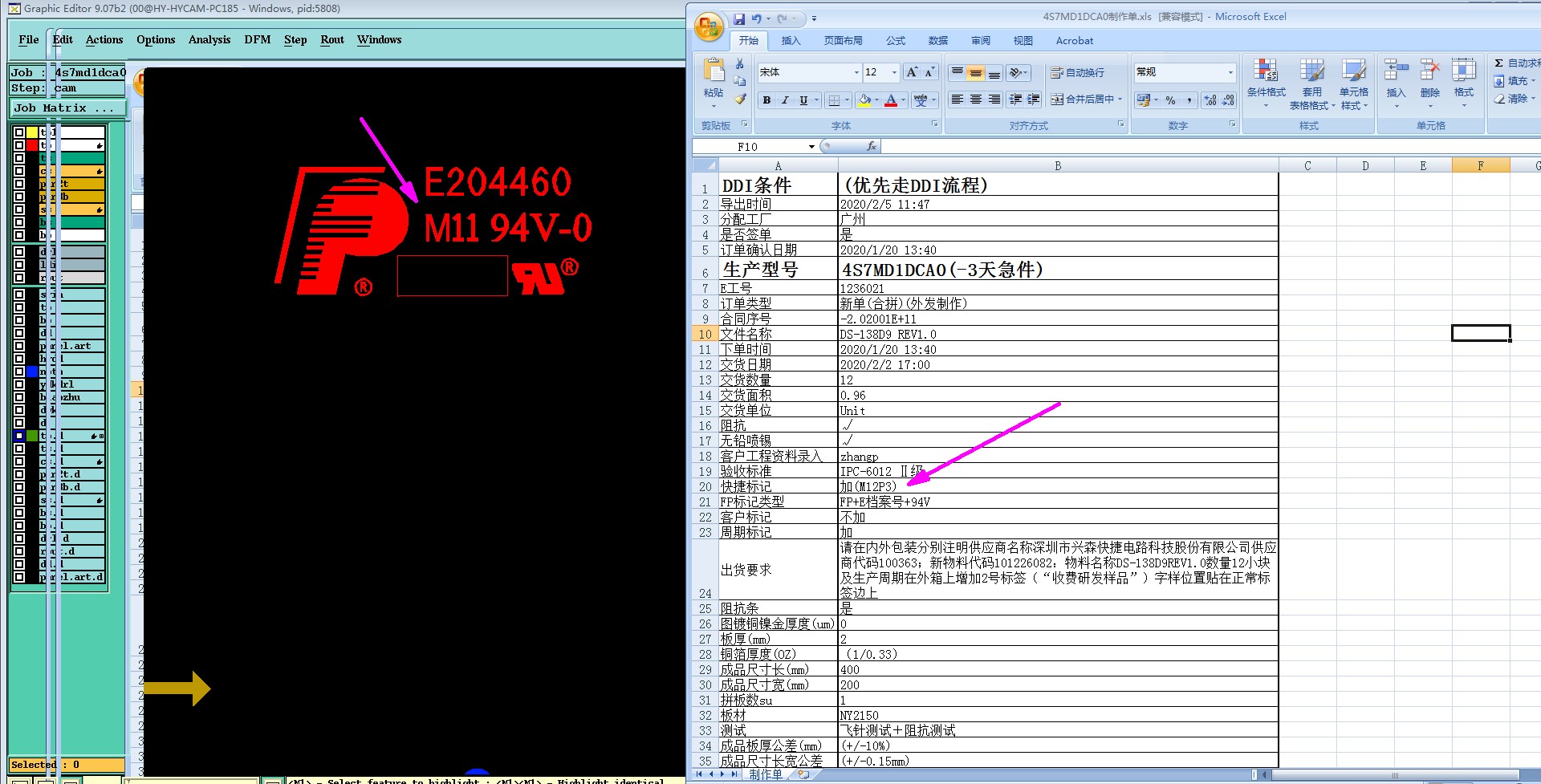Toggle checkbox of bianzhu layer row
The height and width of the screenshot is (784, 1541).
click(x=19, y=397)
